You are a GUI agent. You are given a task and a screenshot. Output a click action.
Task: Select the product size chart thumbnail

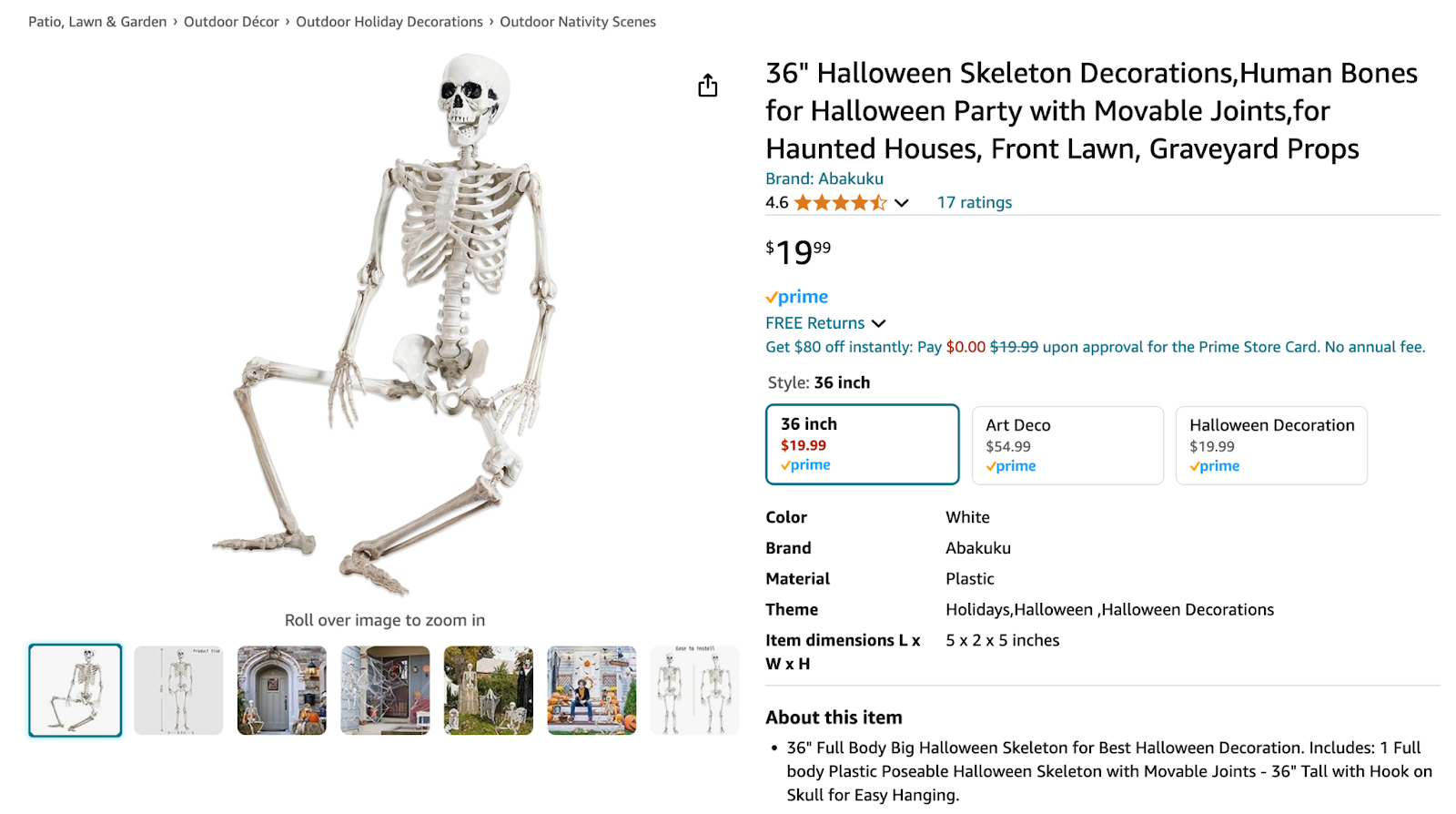tap(178, 690)
